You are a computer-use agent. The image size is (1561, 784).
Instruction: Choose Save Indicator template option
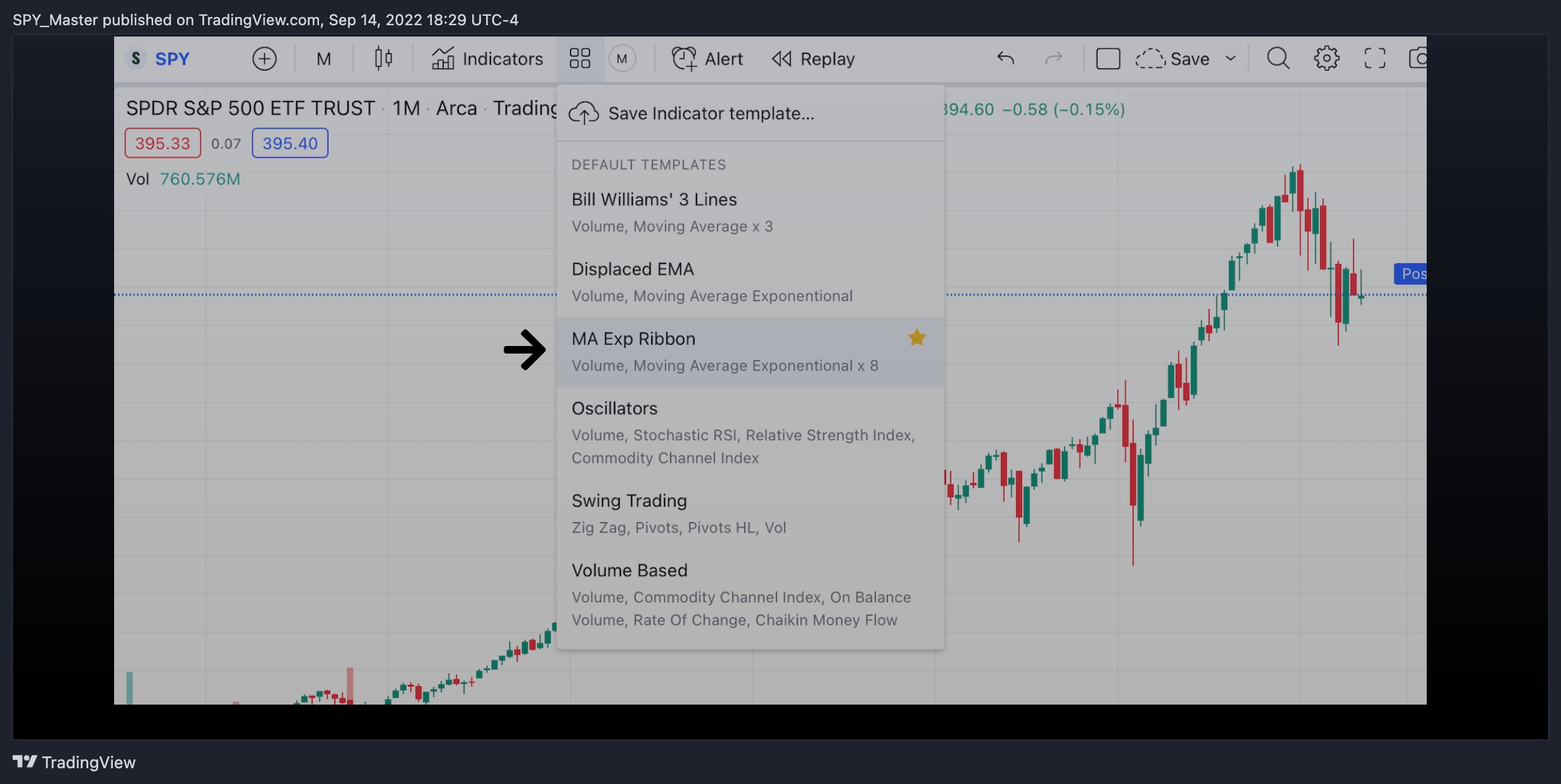[x=750, y=113]
